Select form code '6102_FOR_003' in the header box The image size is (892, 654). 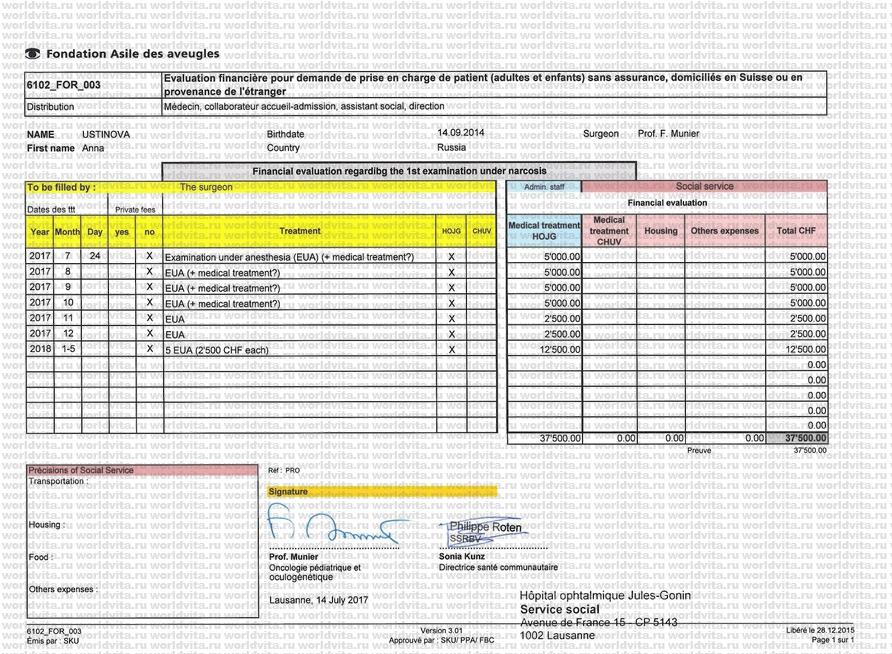[x=64, y=85]
